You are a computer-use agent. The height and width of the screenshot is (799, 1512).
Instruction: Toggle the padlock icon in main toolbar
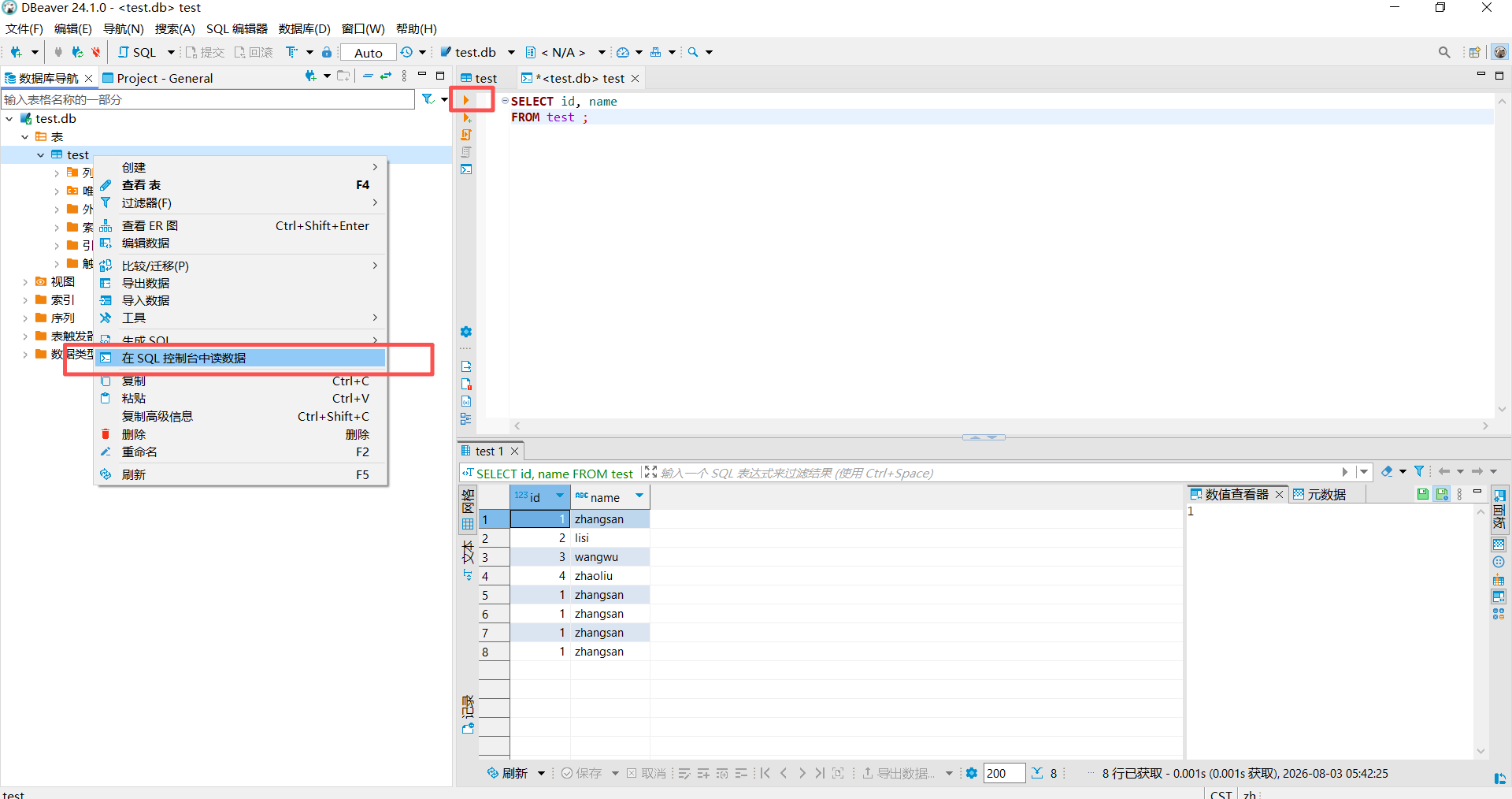[327, 52]
